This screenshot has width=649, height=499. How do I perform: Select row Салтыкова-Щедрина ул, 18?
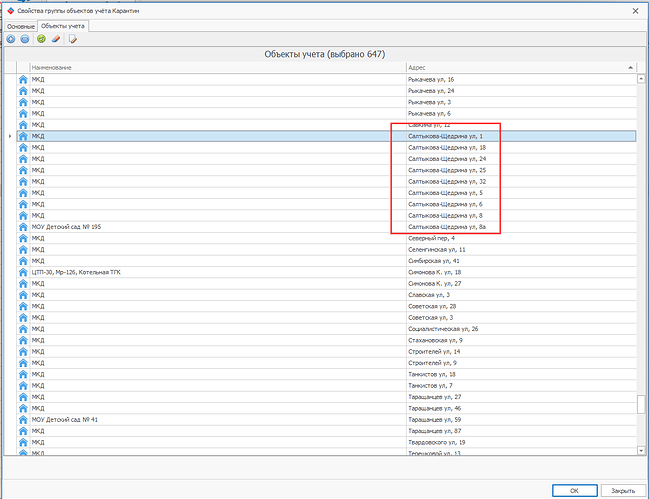[327, 147]
